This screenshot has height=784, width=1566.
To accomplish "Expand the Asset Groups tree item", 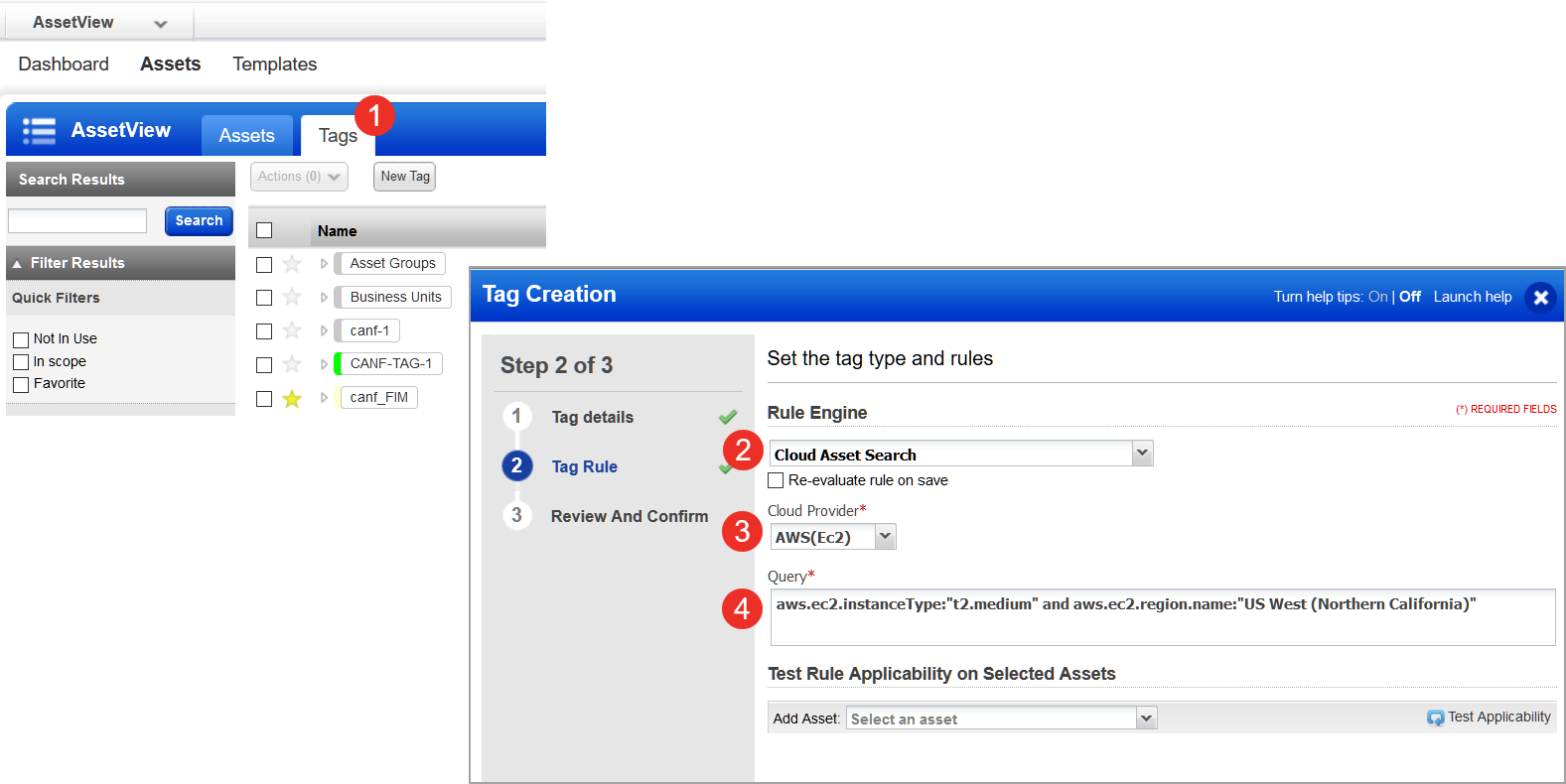I will [324, 264].
